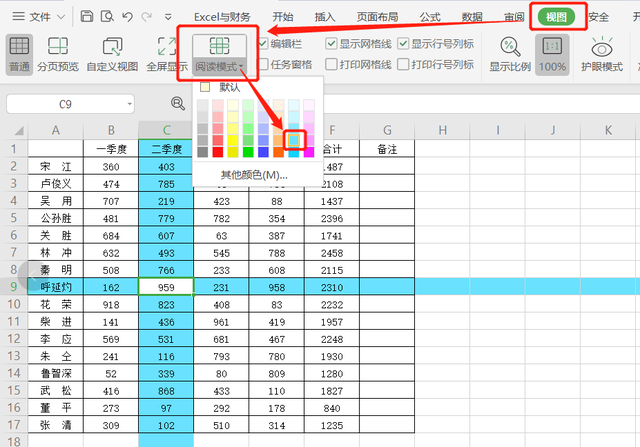This screenshot has width=640, height=447.
Task: Switch to the Excel与财务 tab
Action: (222, 17)
